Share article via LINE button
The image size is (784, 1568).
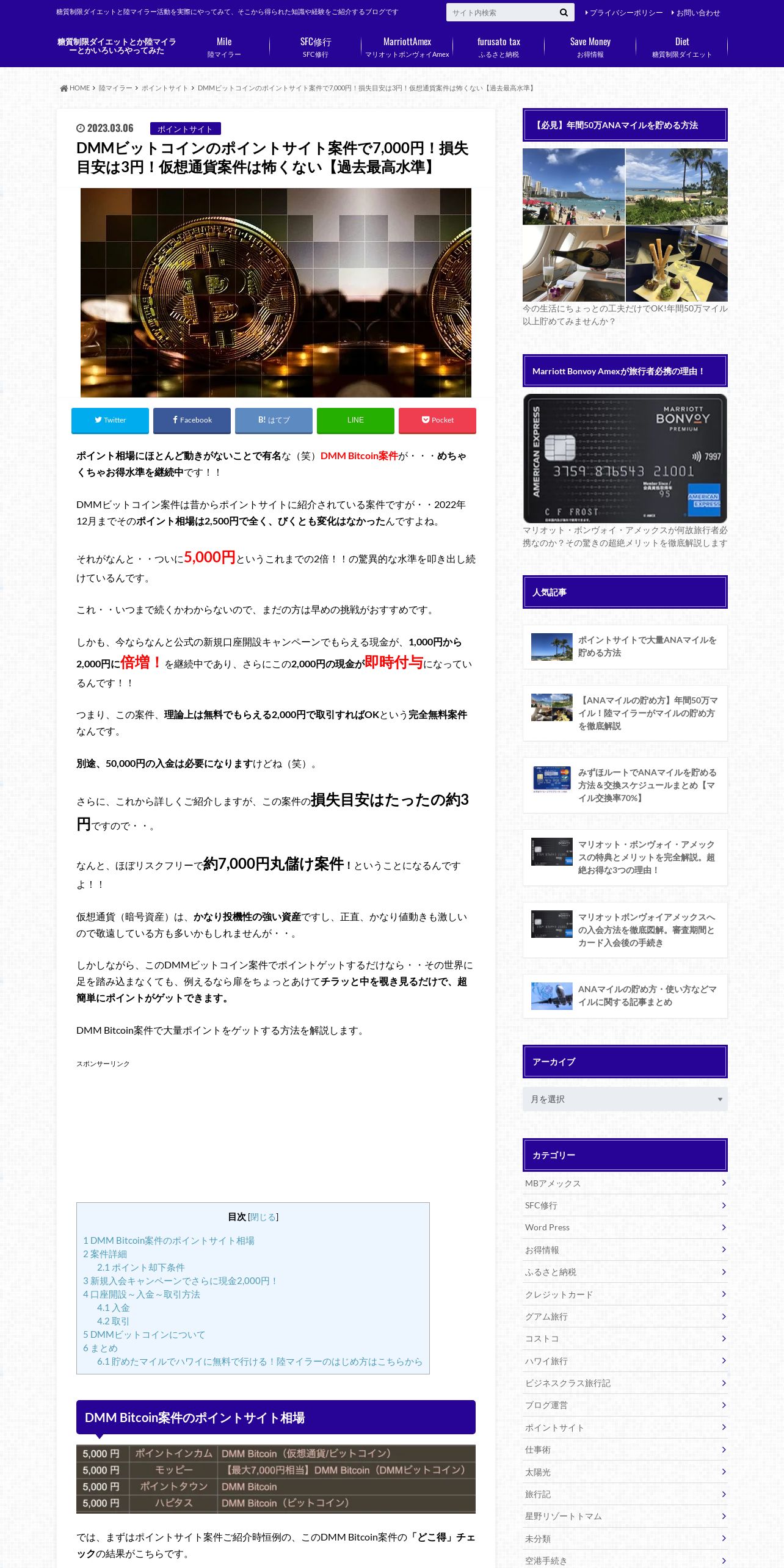click(x=355, y=420)
